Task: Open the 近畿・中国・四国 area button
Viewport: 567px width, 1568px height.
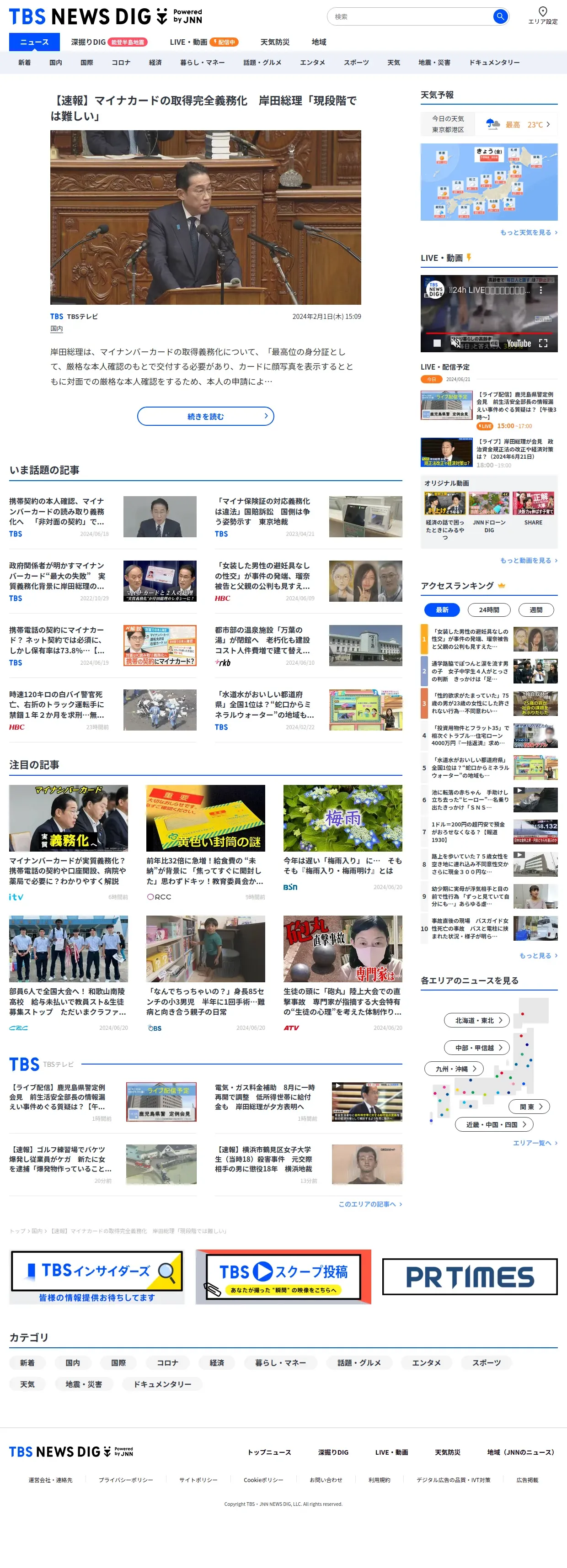Action: pos(494,1124)
